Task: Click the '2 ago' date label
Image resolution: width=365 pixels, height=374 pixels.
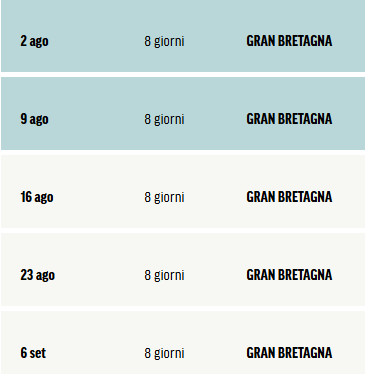Action: pyautogui.click(x=34, y=41)
